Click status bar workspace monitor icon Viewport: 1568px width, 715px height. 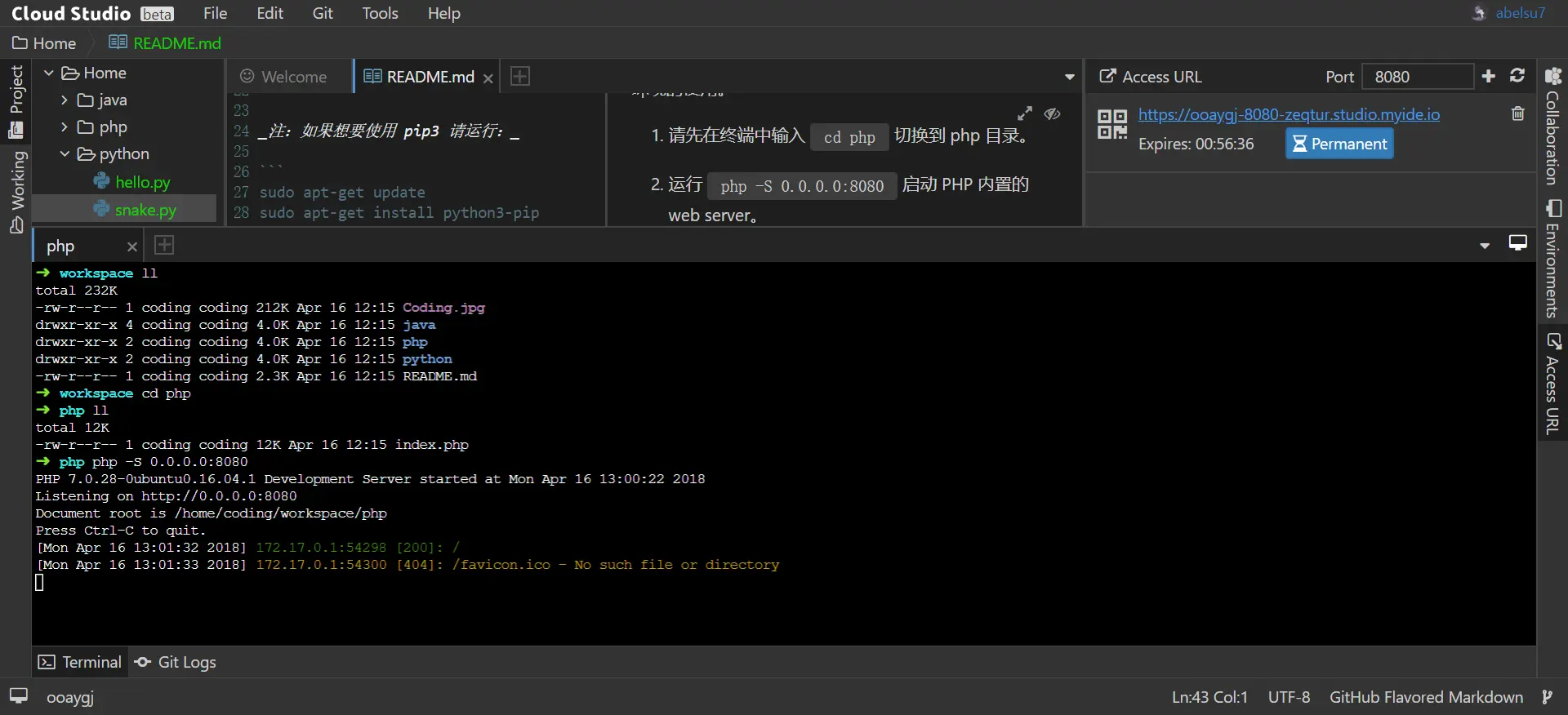pos(18,695)
